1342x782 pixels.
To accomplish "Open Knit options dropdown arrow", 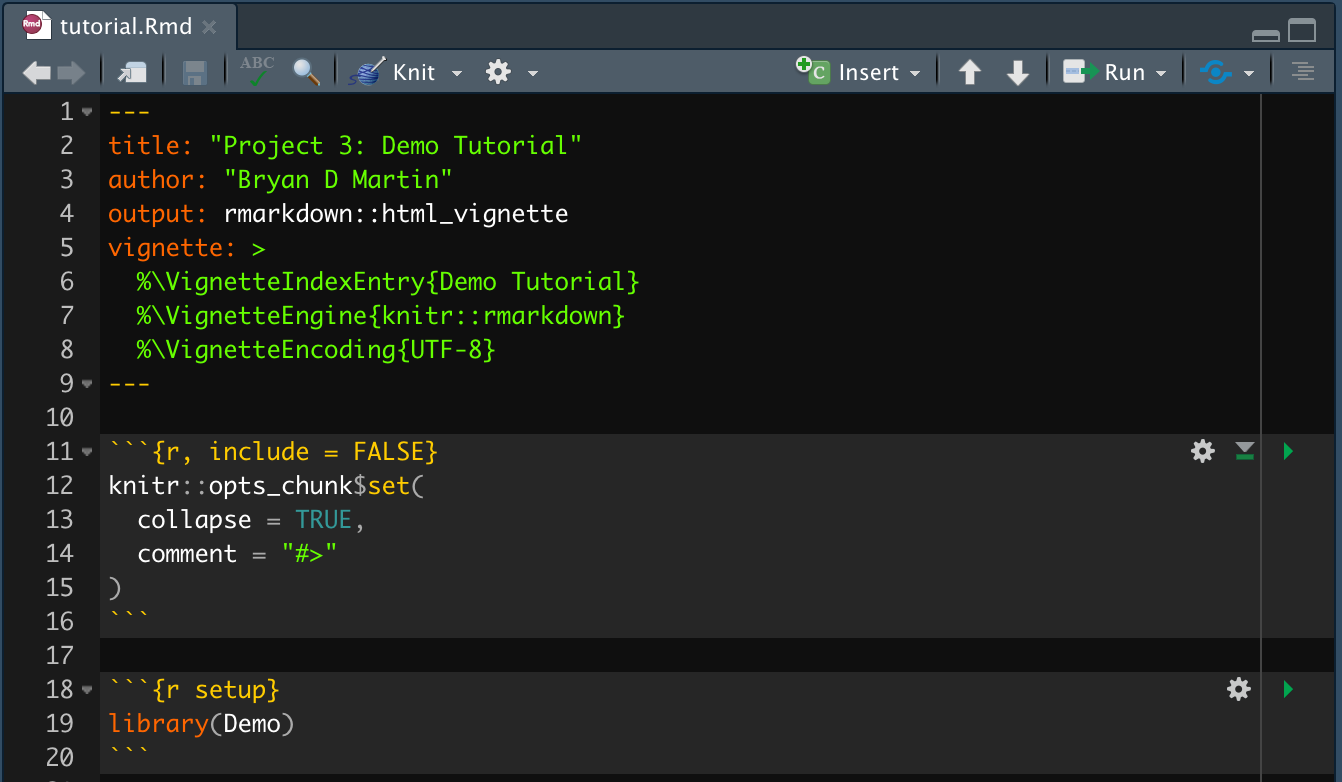I will click(x=457, y=73).
